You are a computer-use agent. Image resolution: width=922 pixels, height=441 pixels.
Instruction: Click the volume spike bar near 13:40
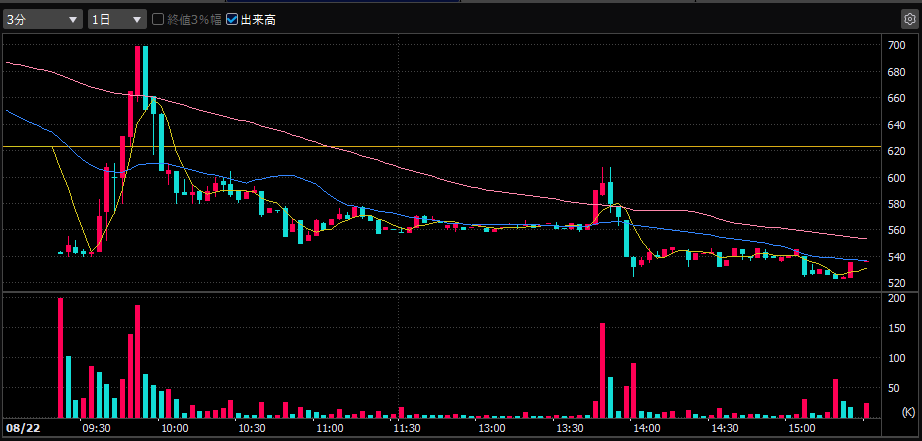pos(602,370)
